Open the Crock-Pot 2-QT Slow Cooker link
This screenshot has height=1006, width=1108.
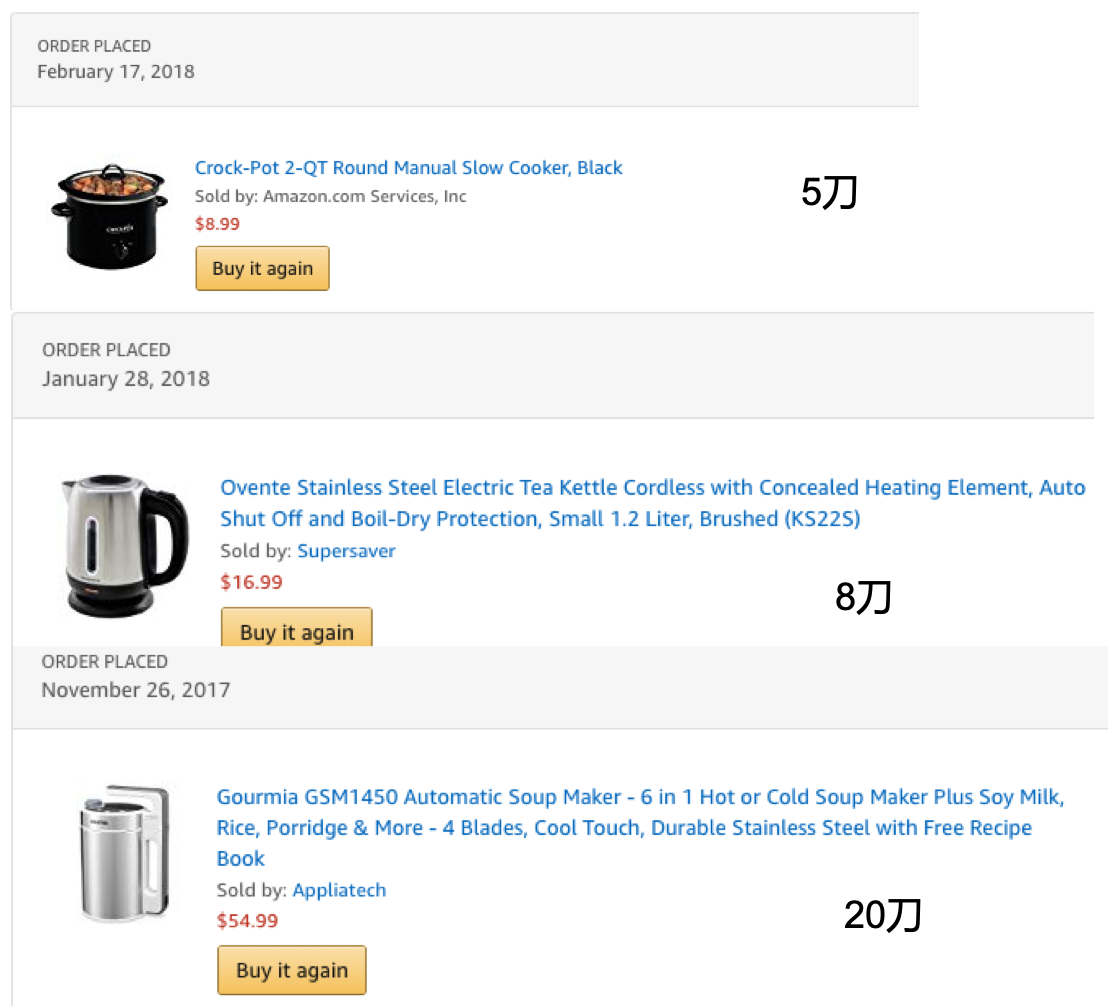pyautogui.click(x=408, y=168)
